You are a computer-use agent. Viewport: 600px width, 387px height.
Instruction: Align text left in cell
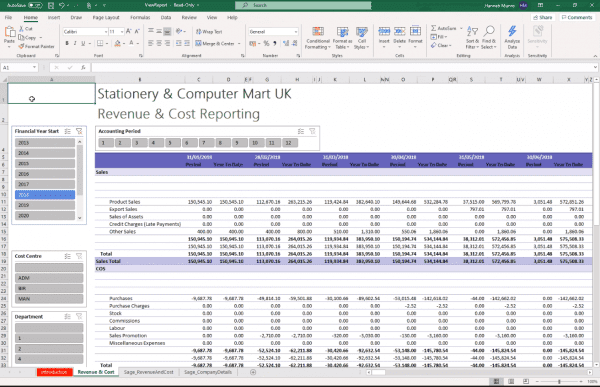click(151, 43)
